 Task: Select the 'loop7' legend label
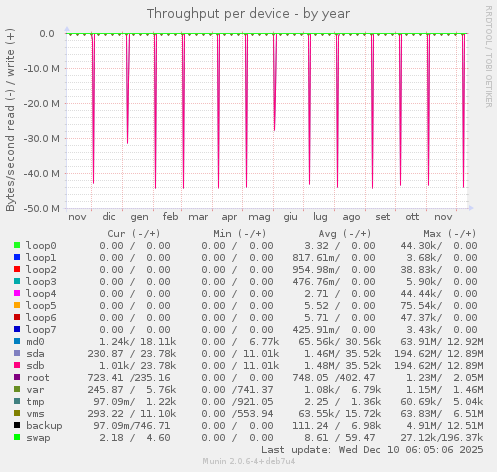point(41,330)
